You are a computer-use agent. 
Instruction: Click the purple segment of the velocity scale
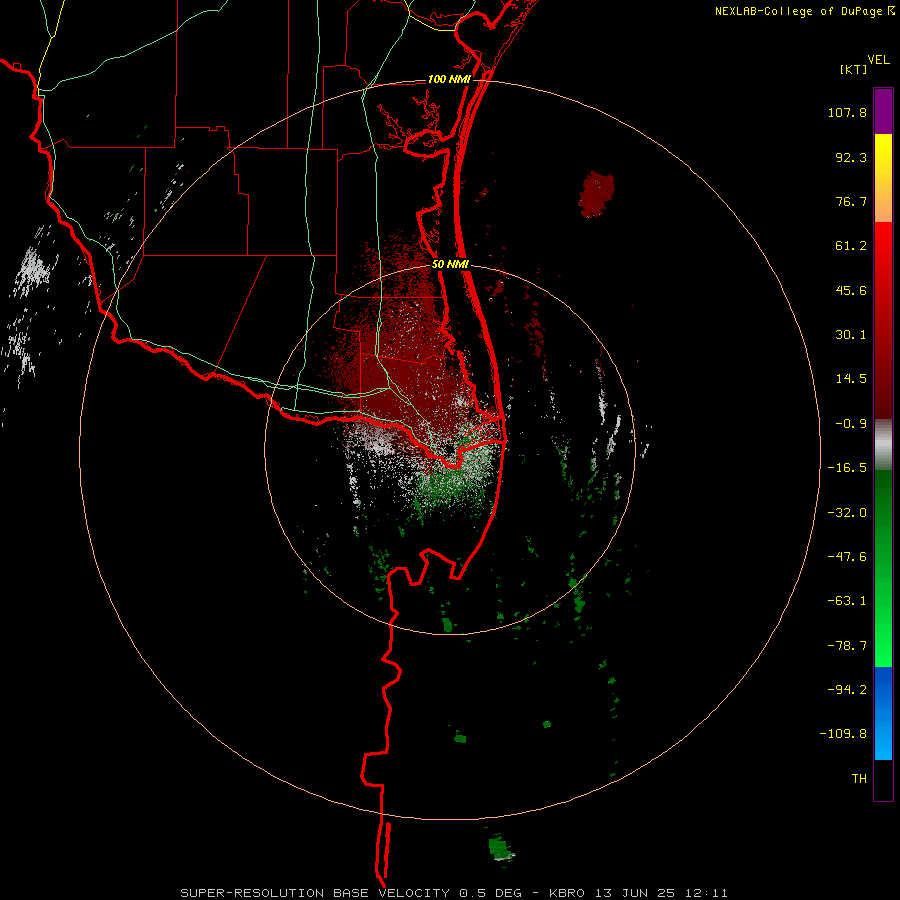click(x=883, y=111)
